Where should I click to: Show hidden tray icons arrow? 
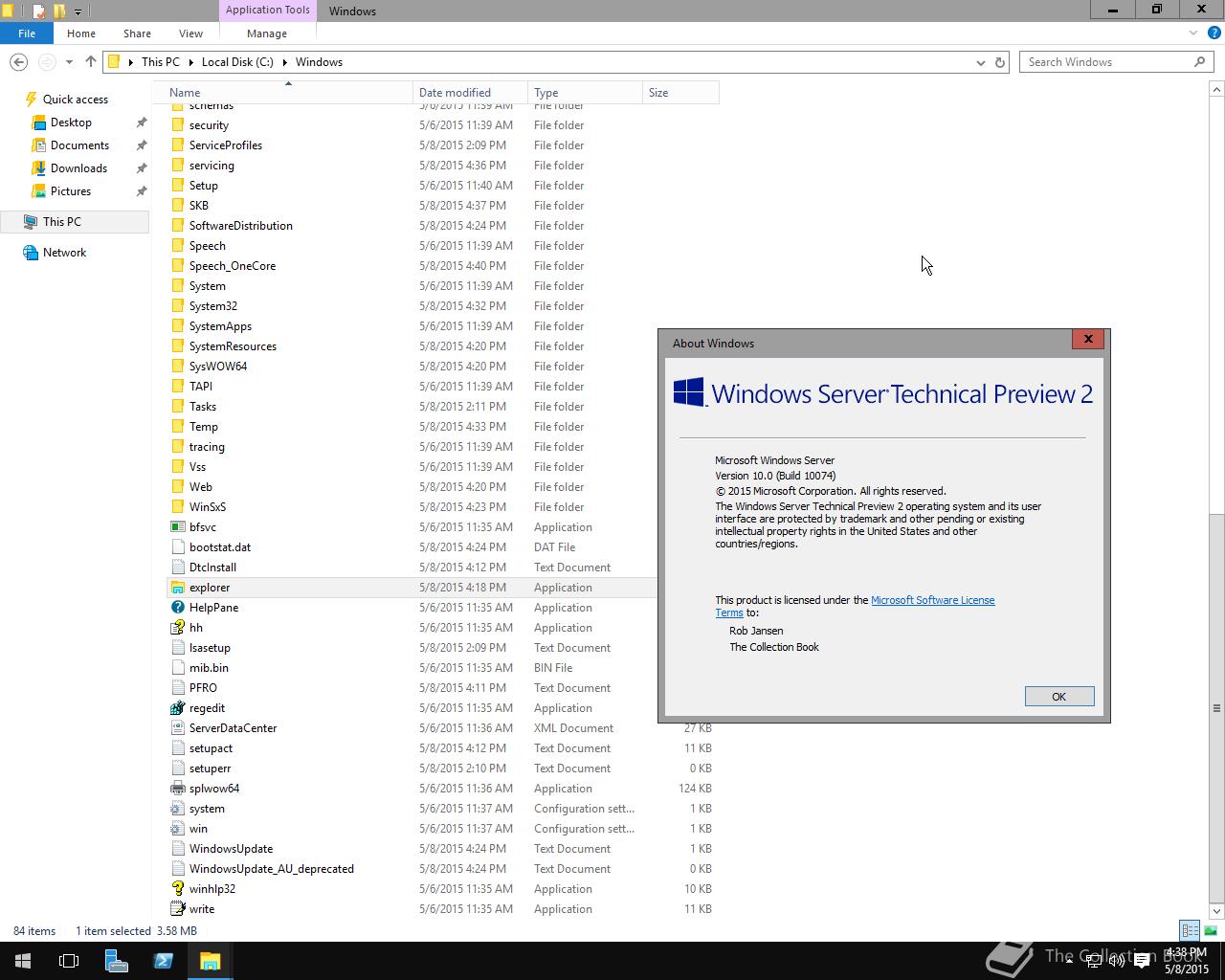click(1069, 962)
